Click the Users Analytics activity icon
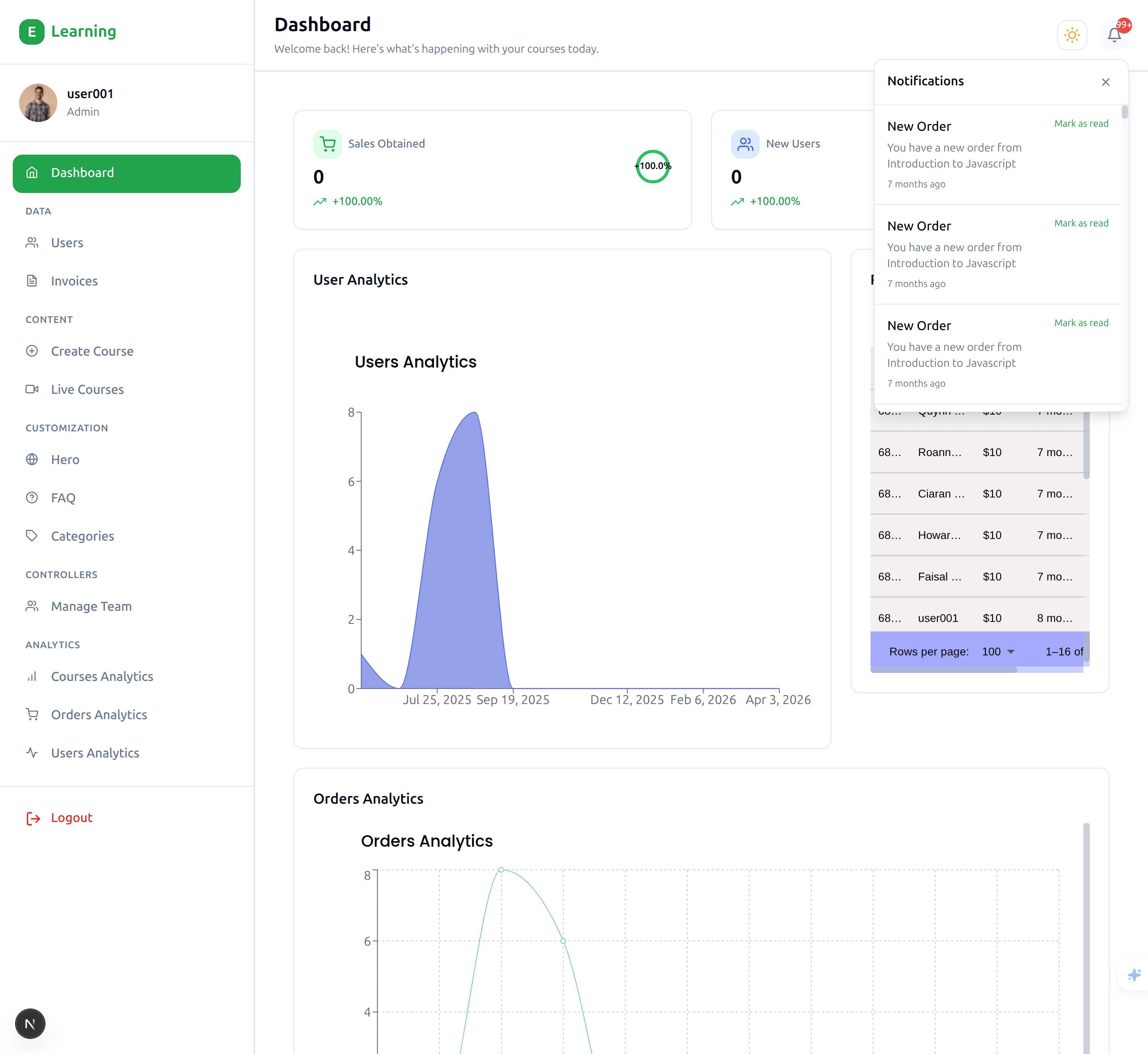The height and width of the screenshot is (1054, 1148). click(32, 753)
